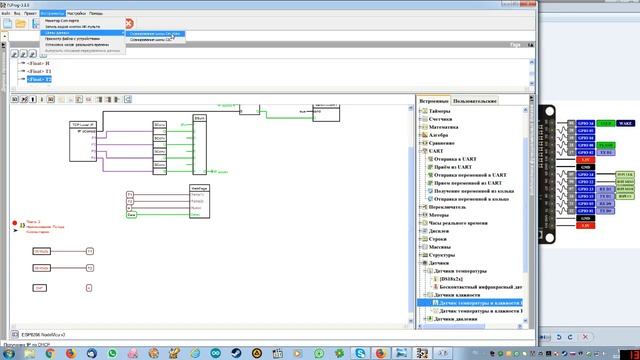This screenshot has height=360, width=640.
Task: Select the Получение переменной из кольца icon
Action: coord(430,191)
